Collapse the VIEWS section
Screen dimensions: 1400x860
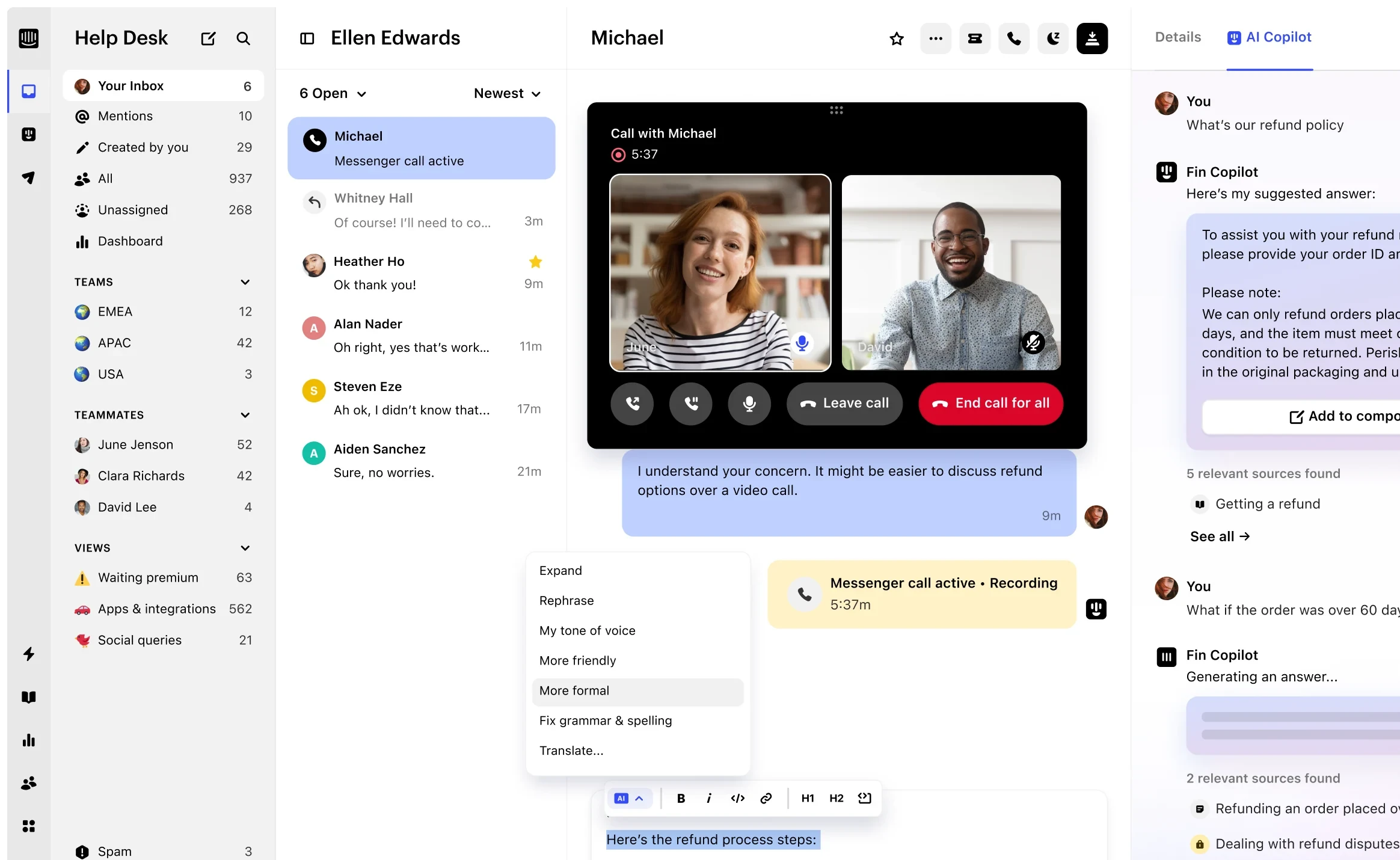[245, 548]
